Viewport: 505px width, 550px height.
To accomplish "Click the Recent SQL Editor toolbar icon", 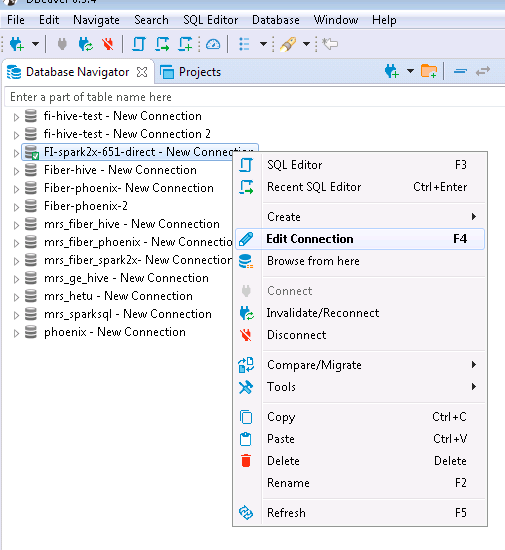I will click(162, 44).
